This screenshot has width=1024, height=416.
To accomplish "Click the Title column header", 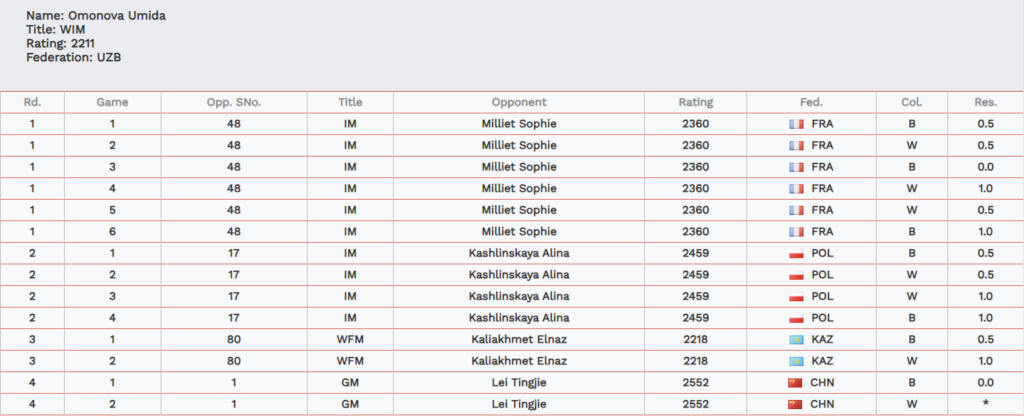I will coord(350,102).
